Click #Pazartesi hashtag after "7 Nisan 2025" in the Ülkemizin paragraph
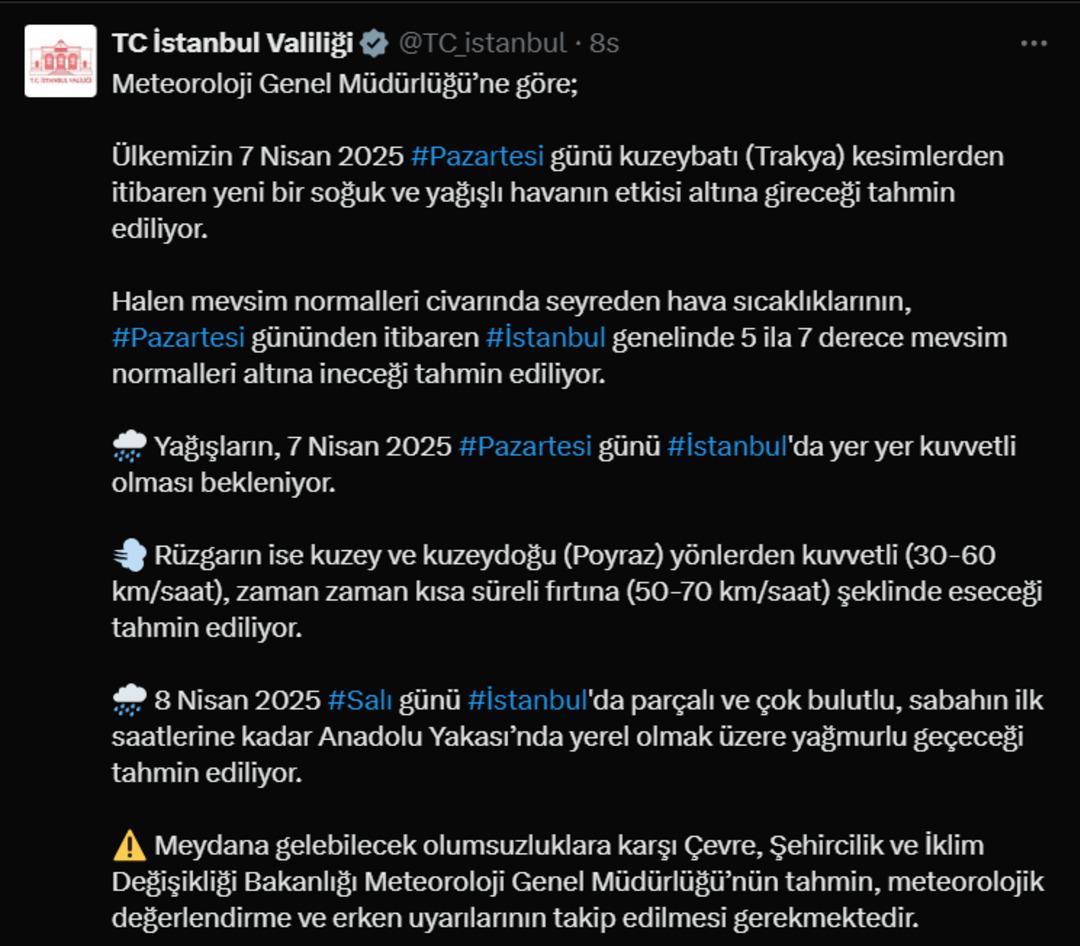The image size is (1080, 946). point(477,156)
